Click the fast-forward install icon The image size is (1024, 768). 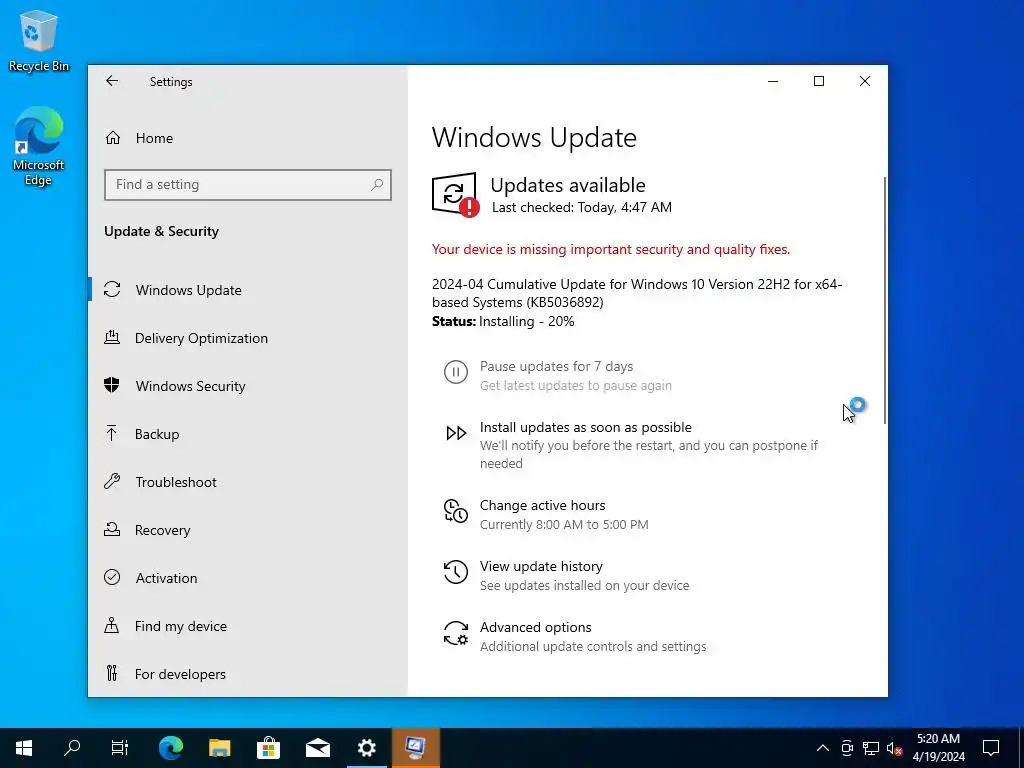(456, 433)
